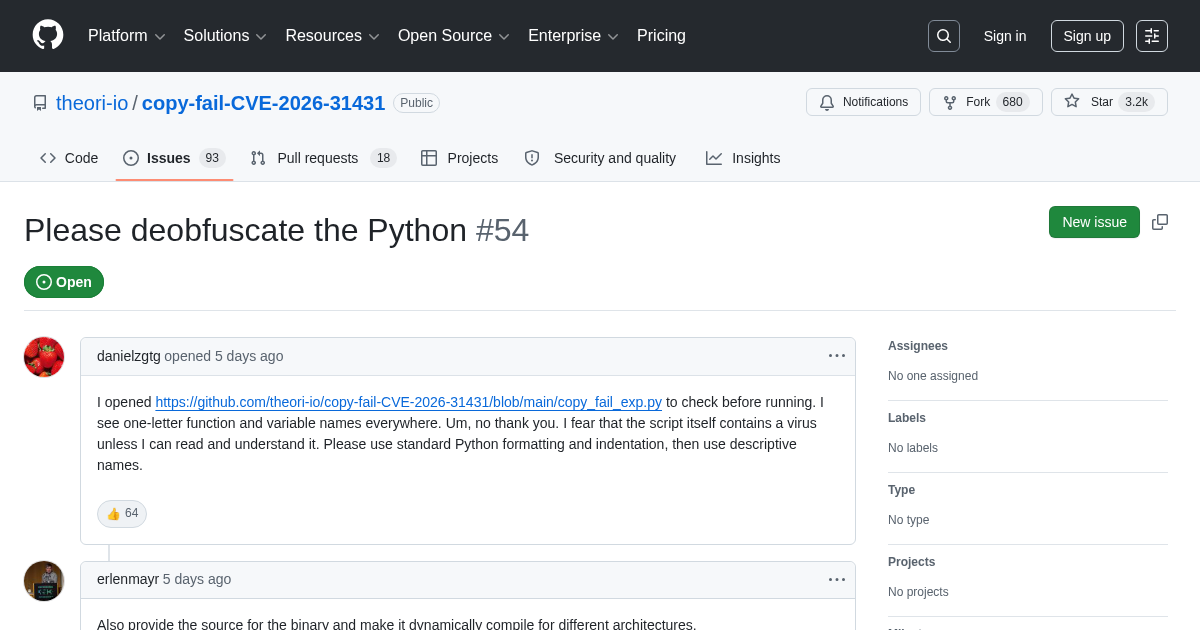
Task: Click erlenmayr's '5 days ago' timestamp
Action: tap(197, 579)
